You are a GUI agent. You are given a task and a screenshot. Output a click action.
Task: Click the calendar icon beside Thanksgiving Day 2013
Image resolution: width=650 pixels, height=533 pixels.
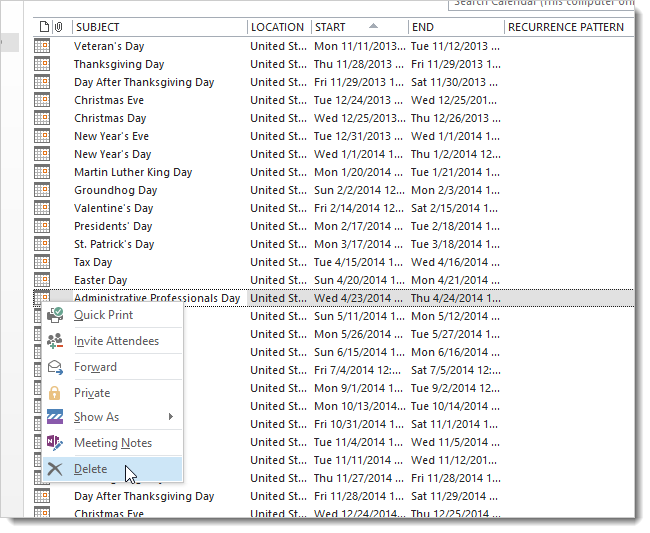42,64
